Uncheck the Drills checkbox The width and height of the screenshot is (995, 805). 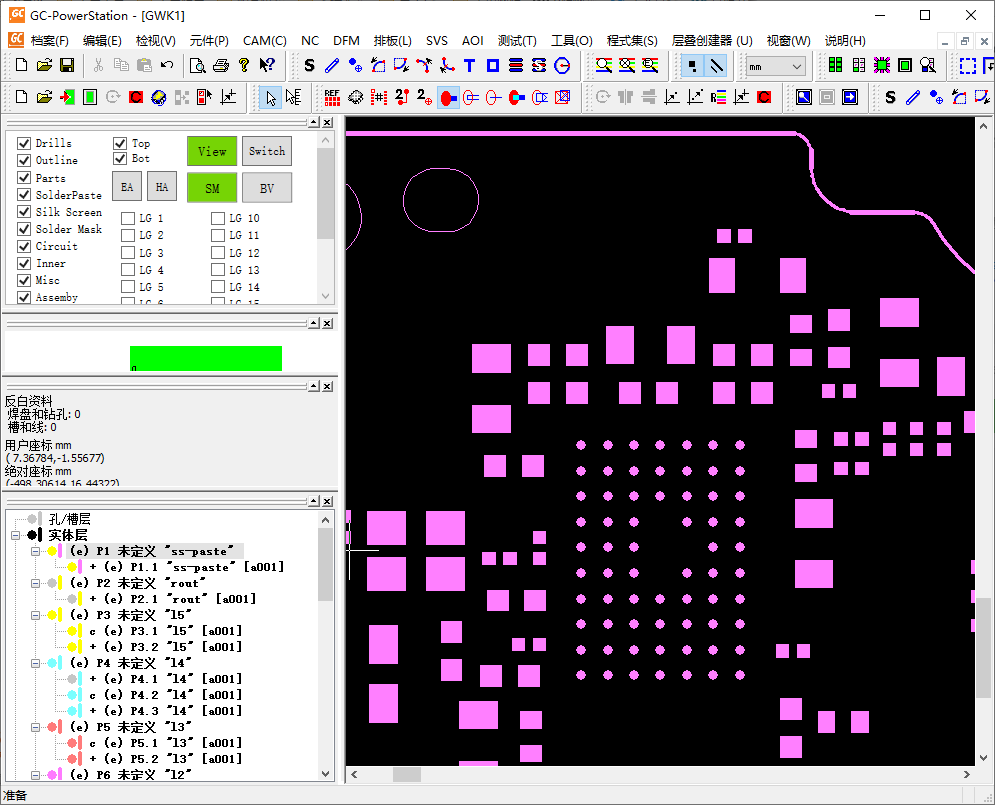click(x=24, y=143)
